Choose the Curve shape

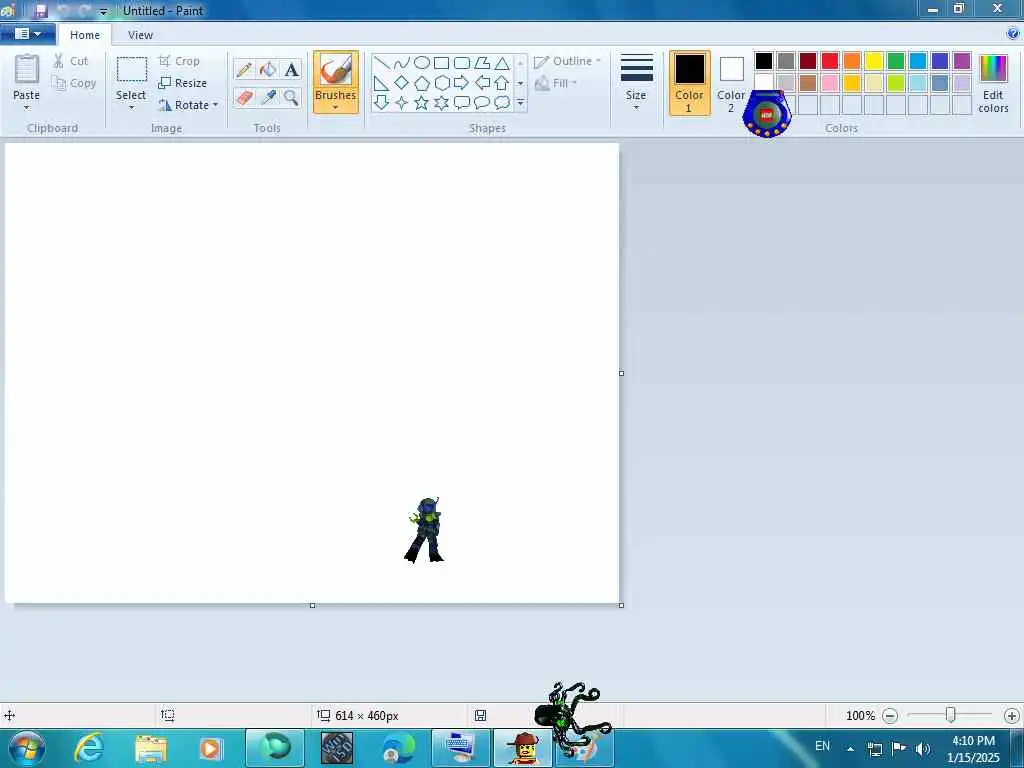[x=402, y=63]
